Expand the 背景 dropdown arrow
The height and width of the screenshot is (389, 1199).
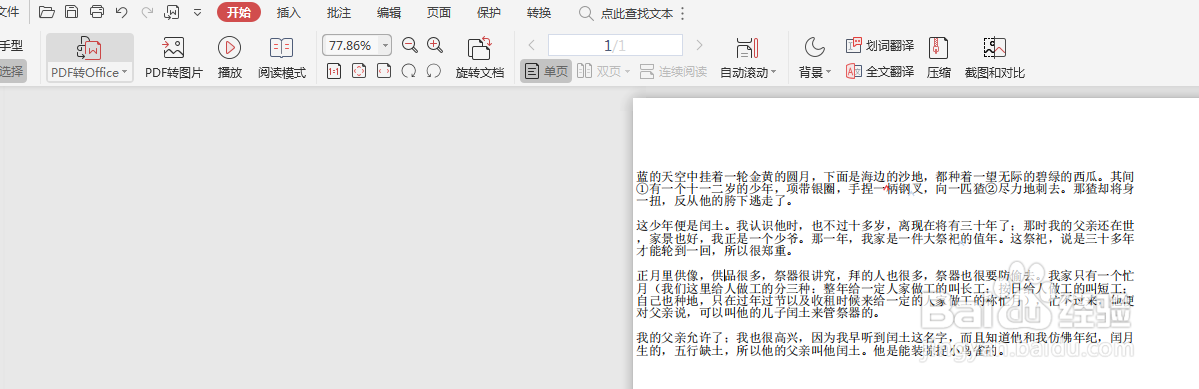828,73
